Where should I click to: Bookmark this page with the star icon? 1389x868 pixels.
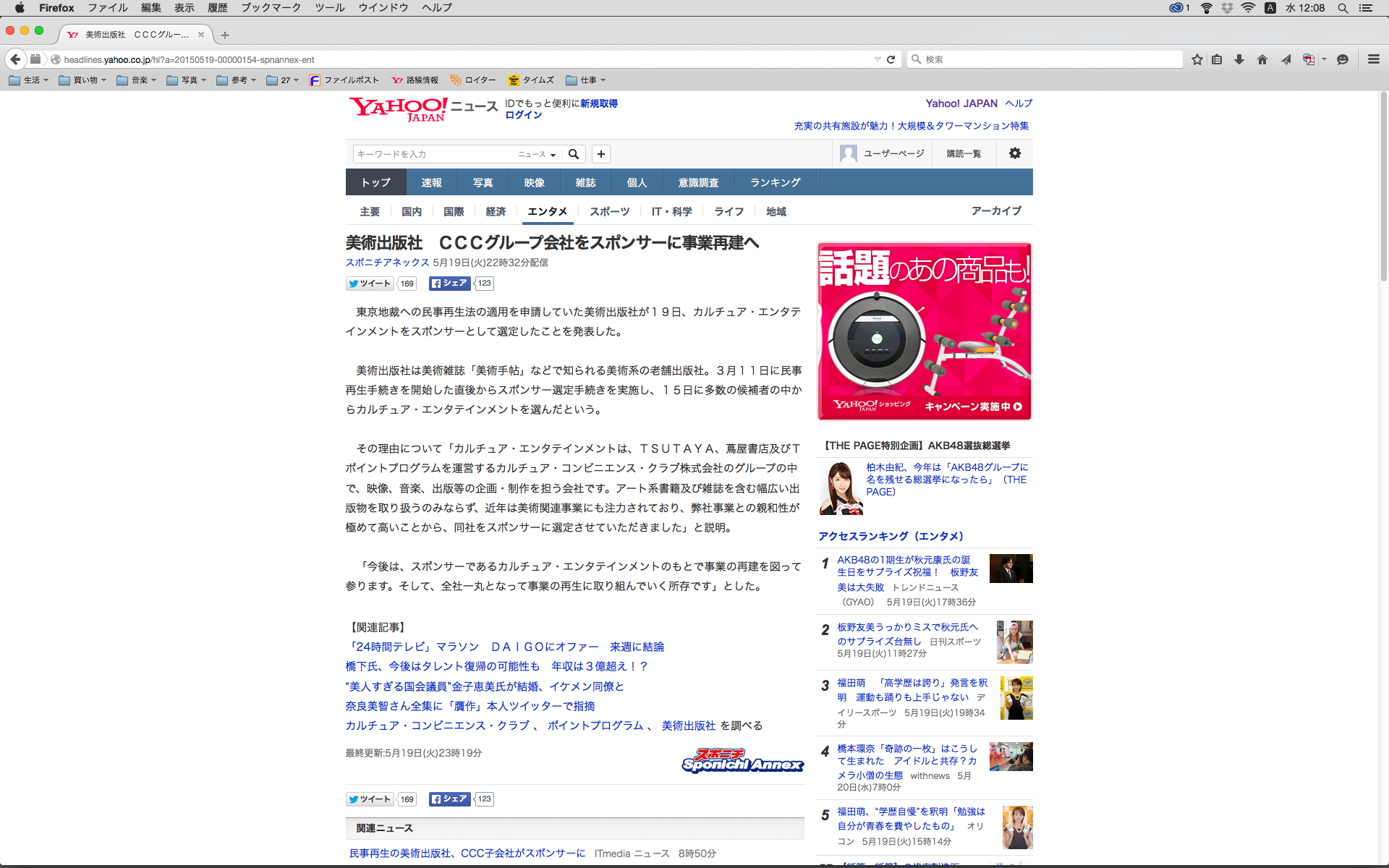(1197, 59)
